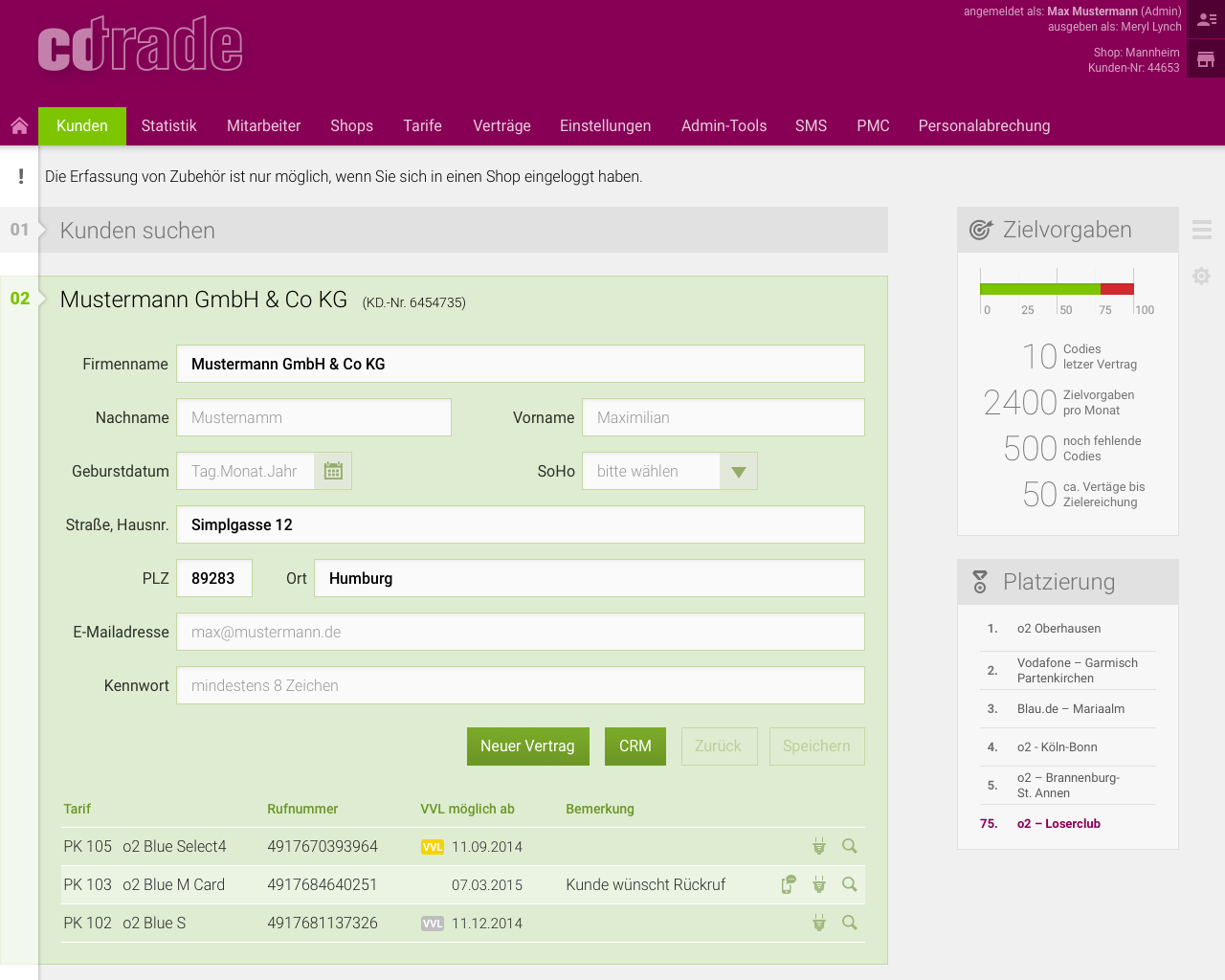Click the Zielvorgaben progress bar

[x=1057, y=289]
